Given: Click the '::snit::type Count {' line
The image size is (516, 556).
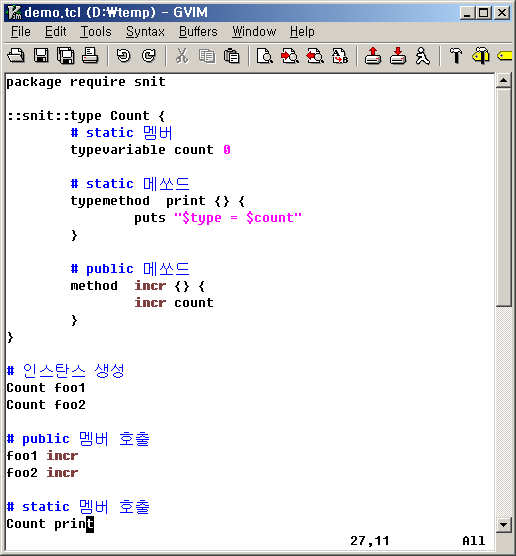Looking at the screenshot, I should 86,116.
